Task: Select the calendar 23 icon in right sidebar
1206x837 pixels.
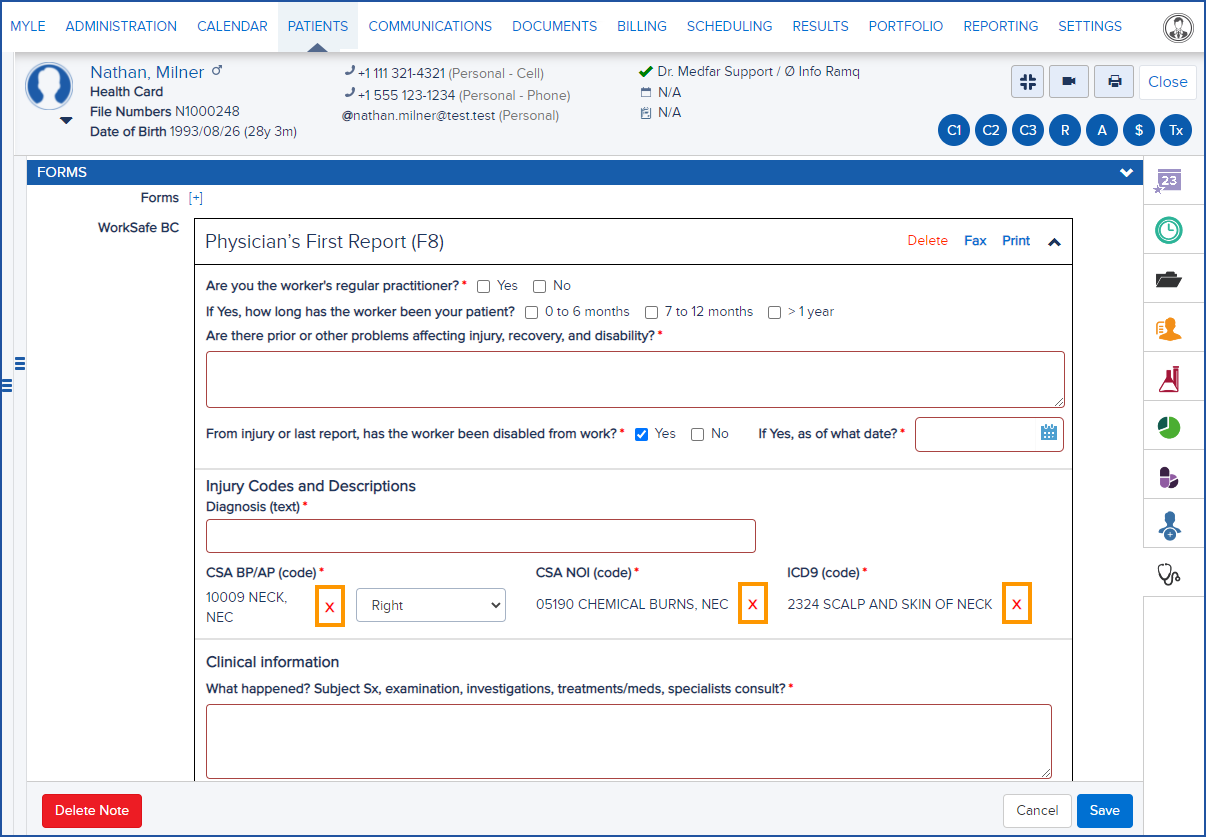Action: point(1173,181)
